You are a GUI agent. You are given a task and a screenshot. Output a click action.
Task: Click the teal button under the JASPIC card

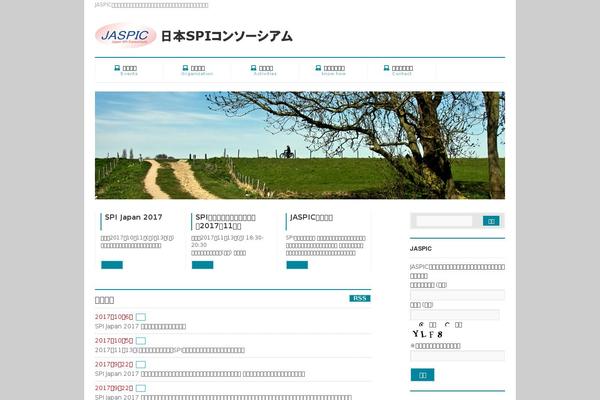click(x=297, y=264)
